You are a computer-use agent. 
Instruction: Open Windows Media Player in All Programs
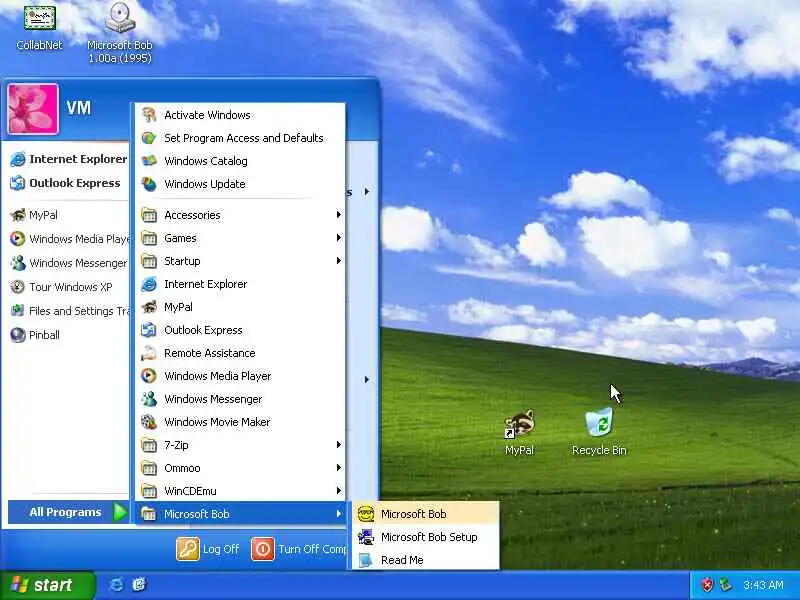tap(240, 376)
